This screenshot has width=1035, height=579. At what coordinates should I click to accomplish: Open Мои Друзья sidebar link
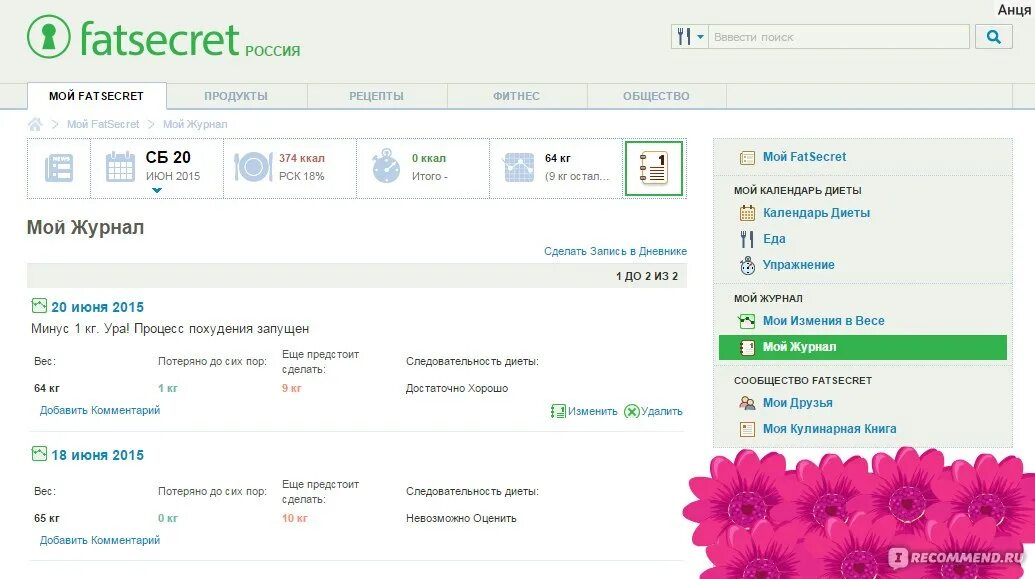click(x=797, y=403)
